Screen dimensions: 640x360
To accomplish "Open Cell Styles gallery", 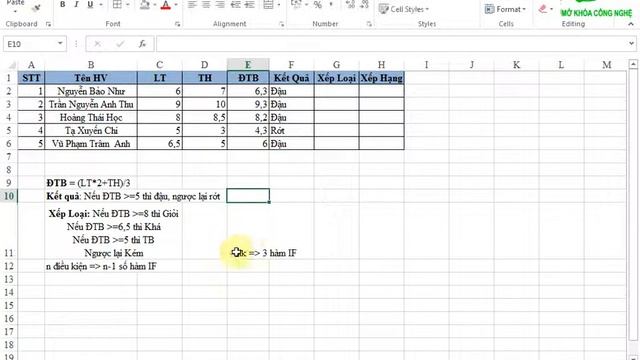I will point(404,9).
